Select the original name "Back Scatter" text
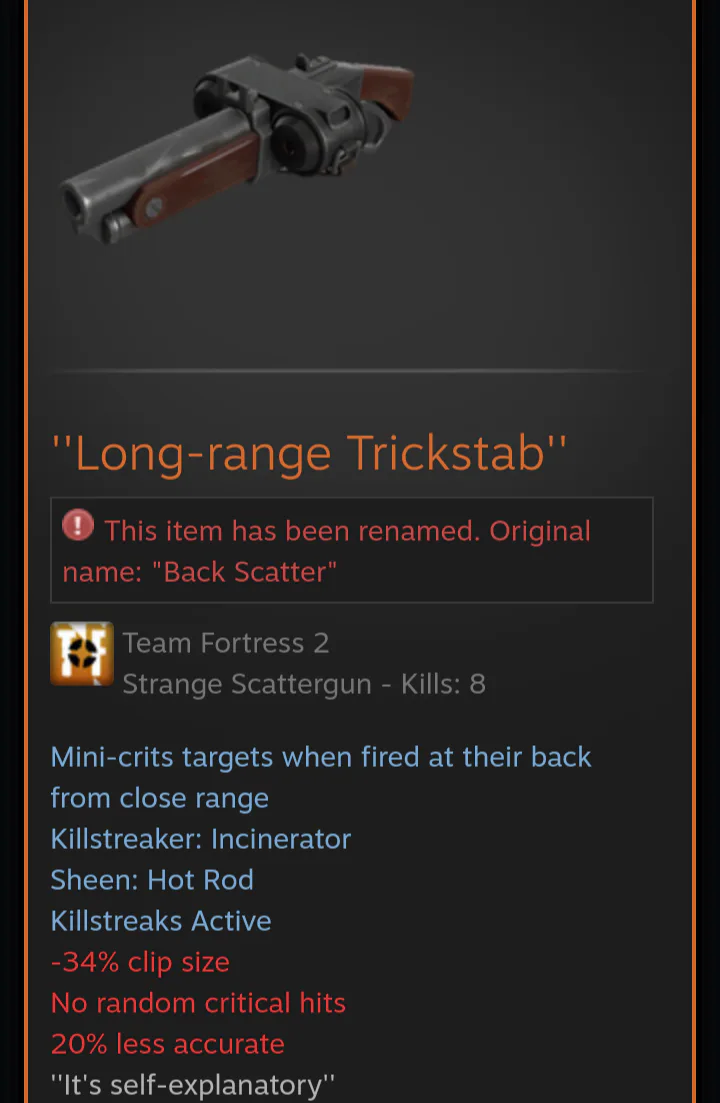Viewport: 720px width, 1103px height. [244, 572]
